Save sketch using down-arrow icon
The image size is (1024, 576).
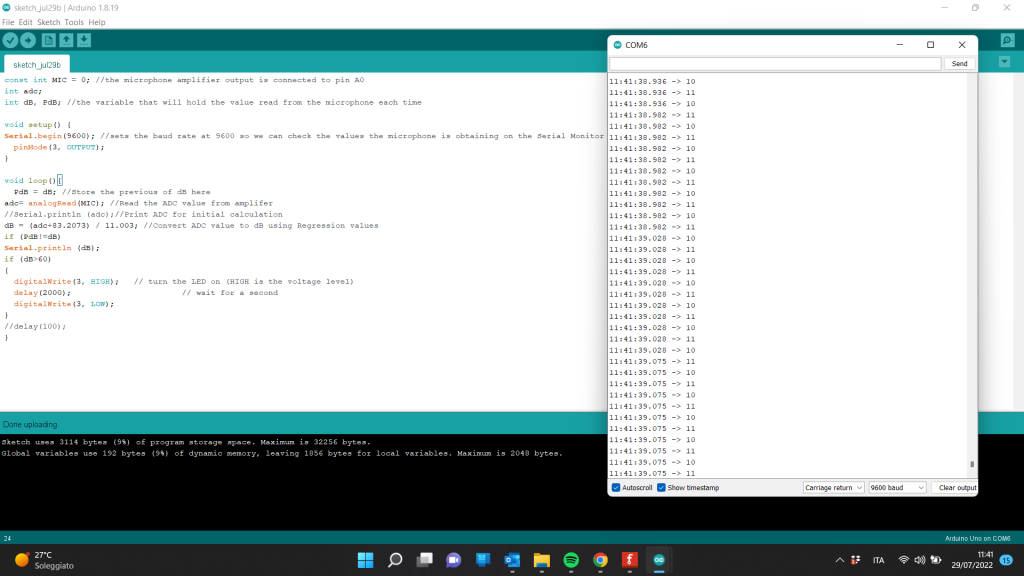pos(84,40)
